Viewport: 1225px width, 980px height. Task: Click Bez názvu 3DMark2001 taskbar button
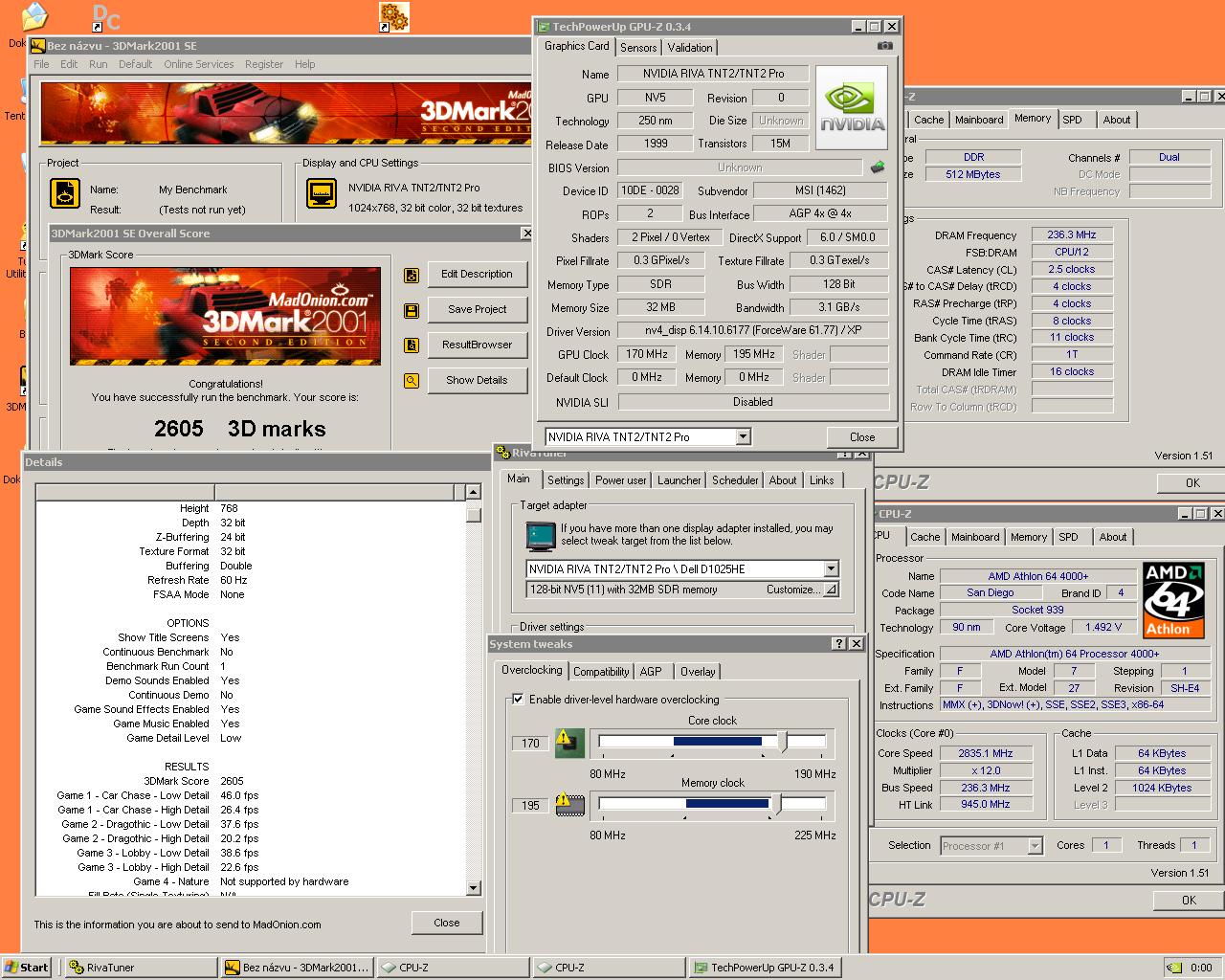point(297,968)
